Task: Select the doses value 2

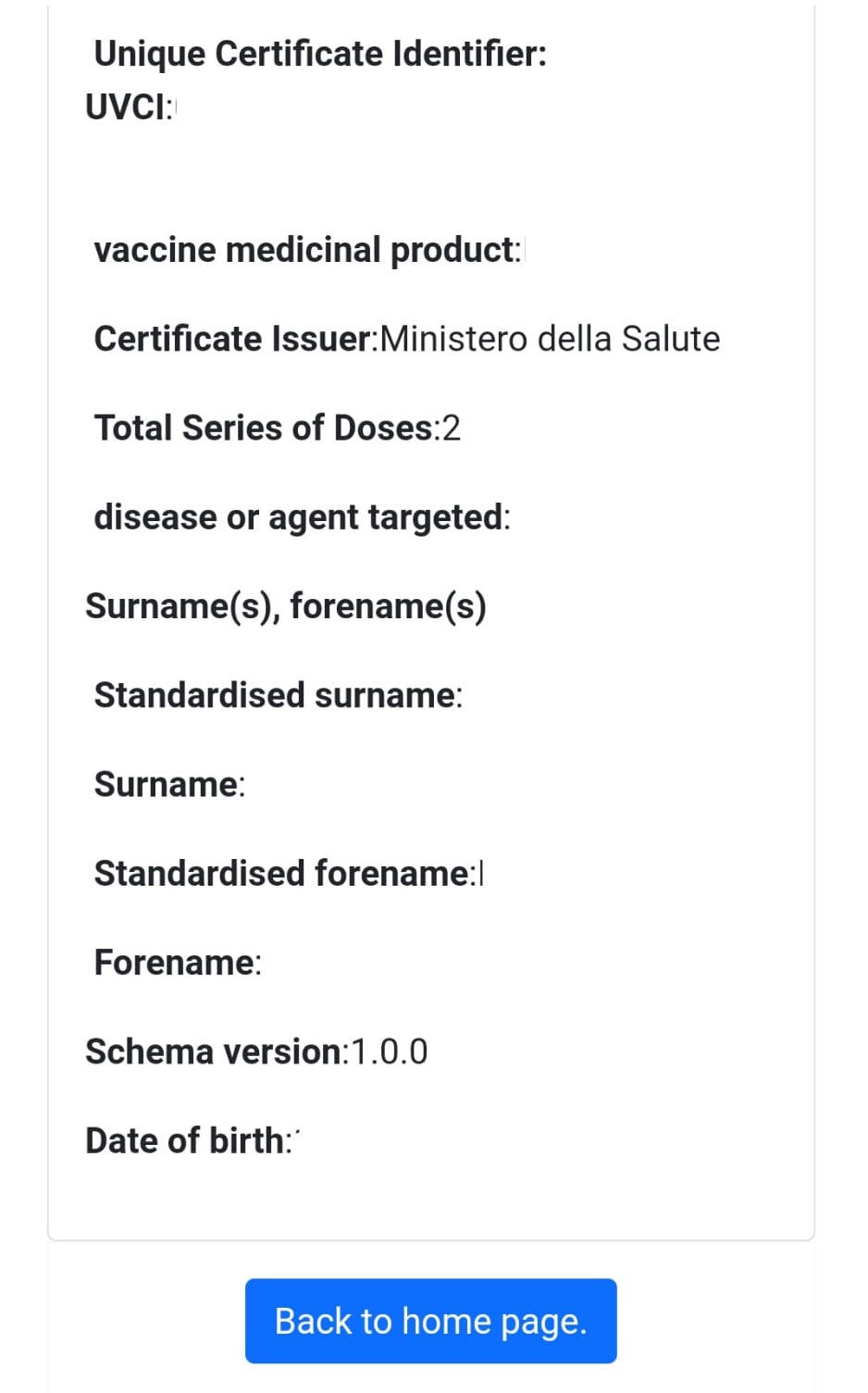Action: point(452,428)
